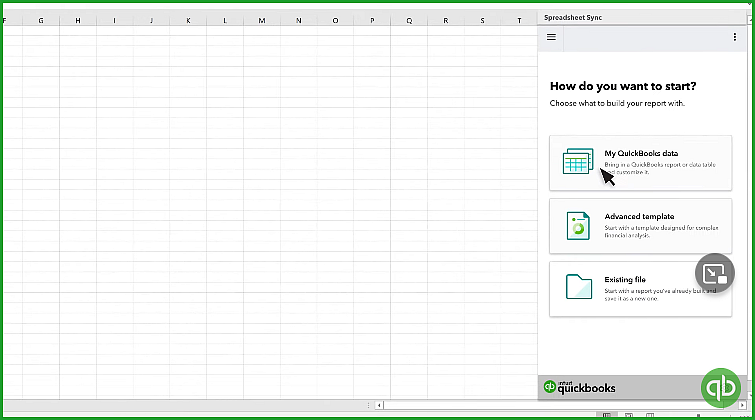Click the round picture-in-picture overlay button
The height and width of the screenshot is (420, 755).
[x=714, y=273]
